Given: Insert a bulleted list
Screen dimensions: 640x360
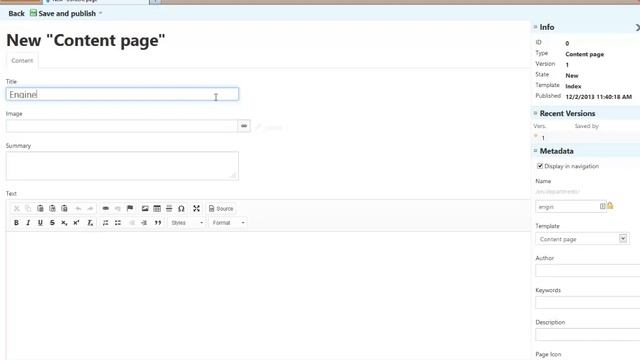Looking at the screenshot, I should coord(118,223).
